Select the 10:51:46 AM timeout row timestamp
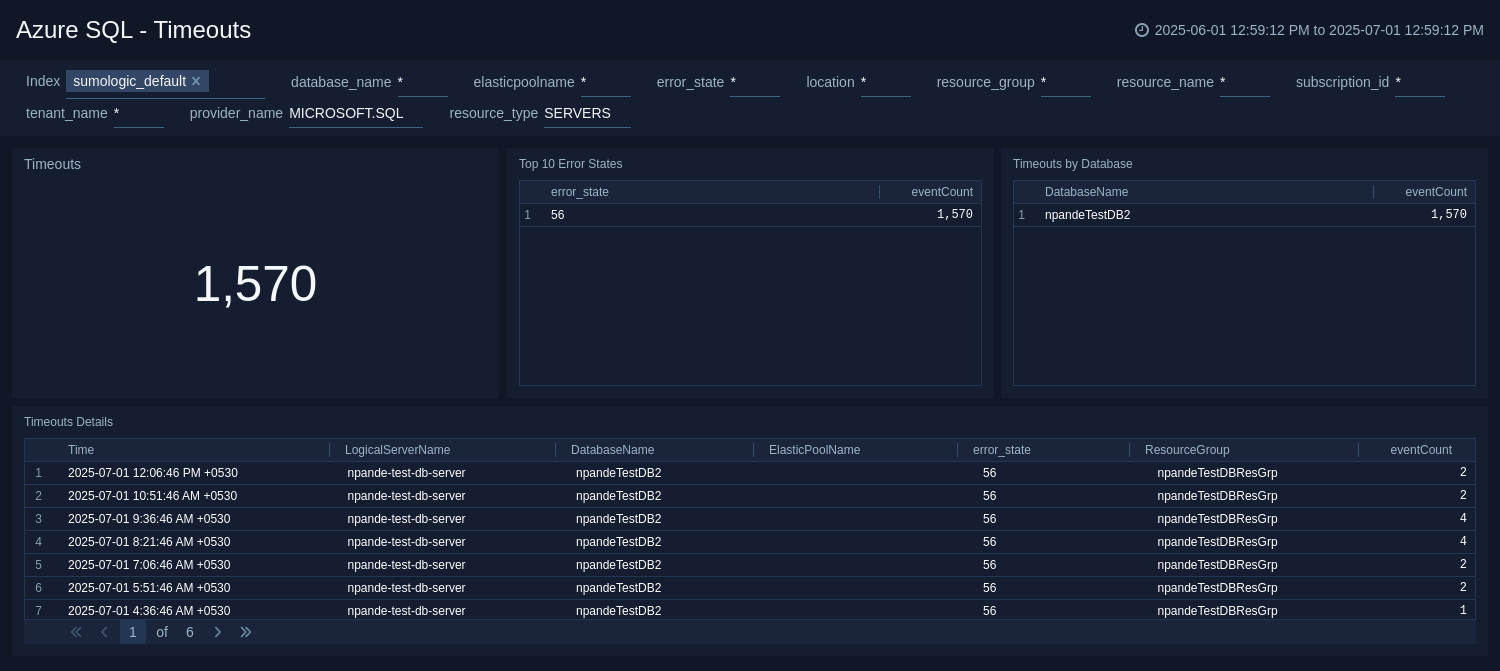 point(152,496)
